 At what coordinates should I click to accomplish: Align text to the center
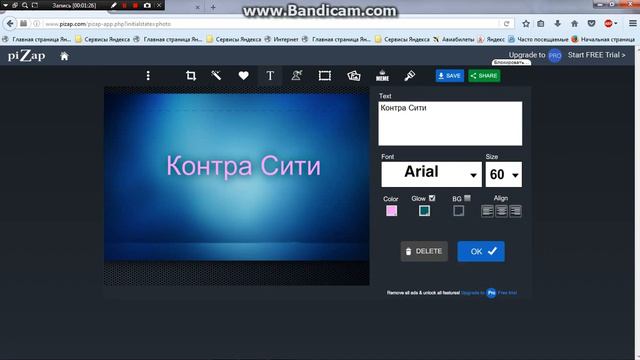coord(501,211)
